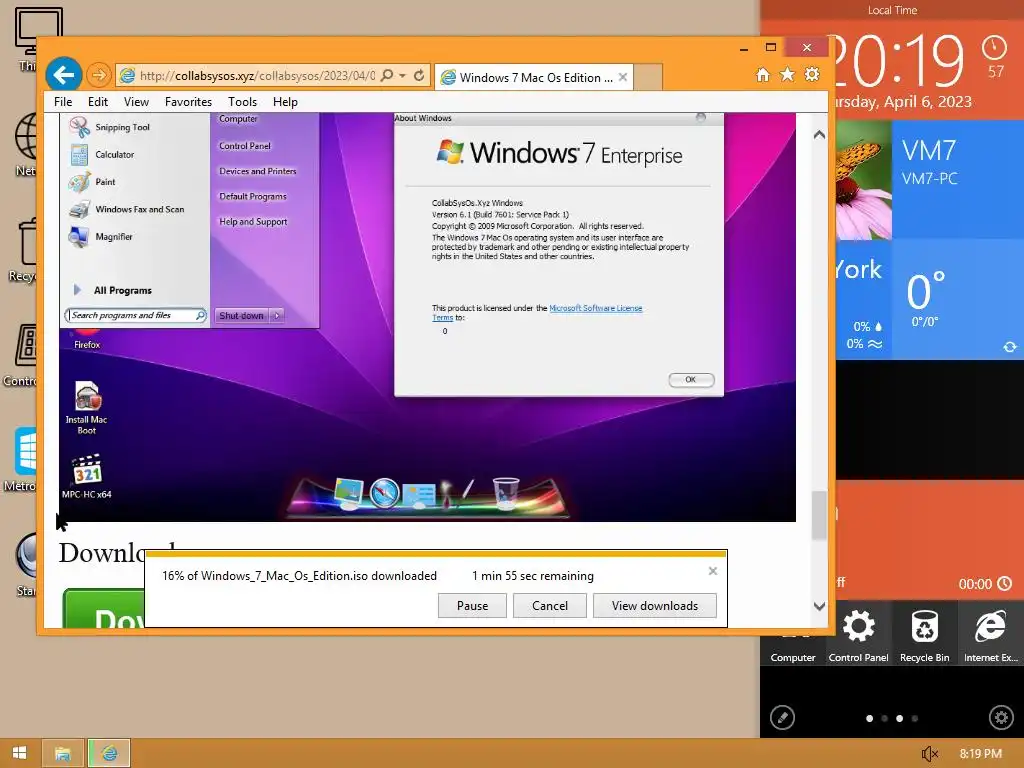The width and height of the screenshot is (1024, 768).
Task: Click the browser Forward arrow button
Action: point(99,75)
